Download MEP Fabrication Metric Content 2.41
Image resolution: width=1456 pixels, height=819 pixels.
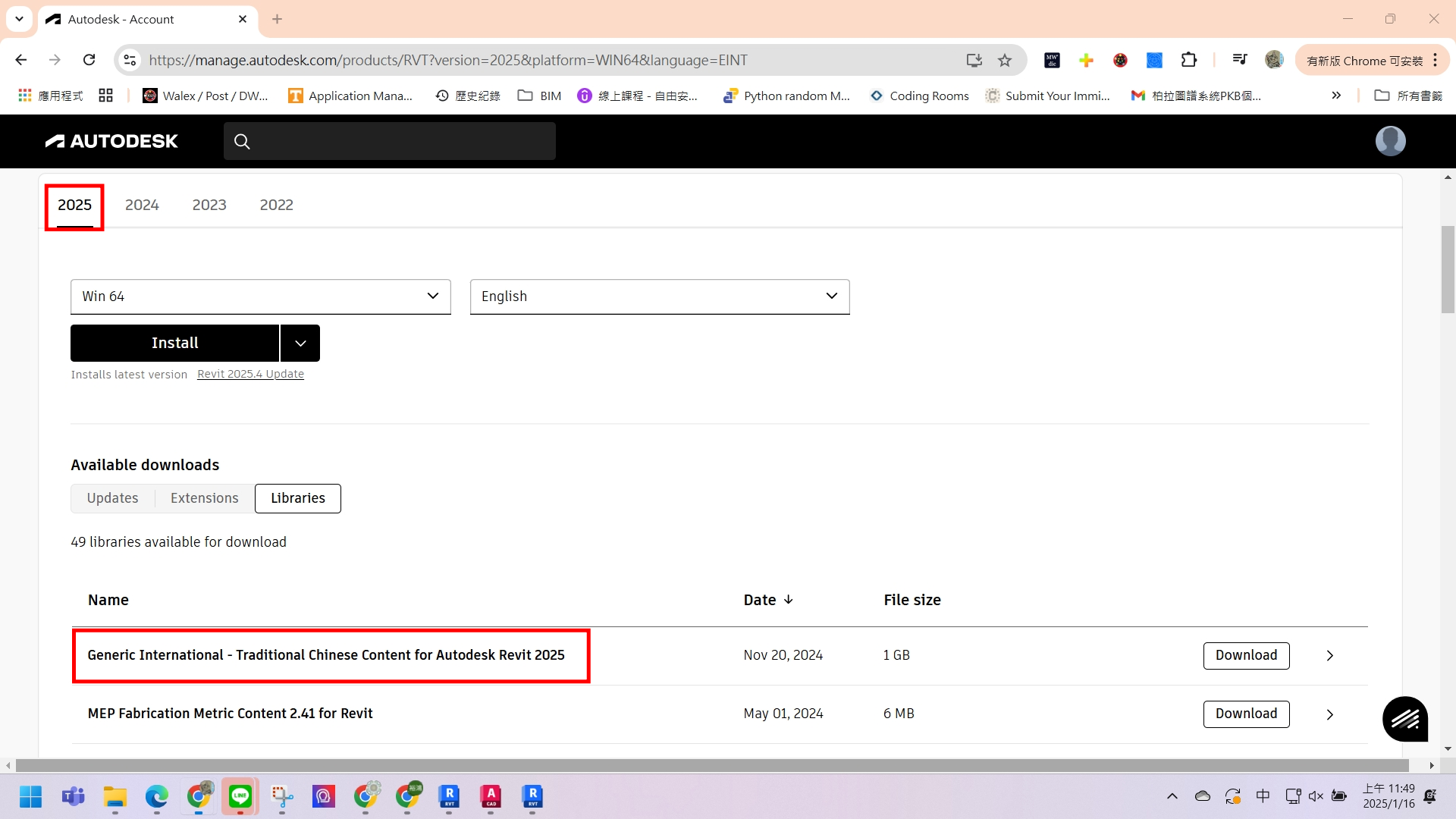1246,714
